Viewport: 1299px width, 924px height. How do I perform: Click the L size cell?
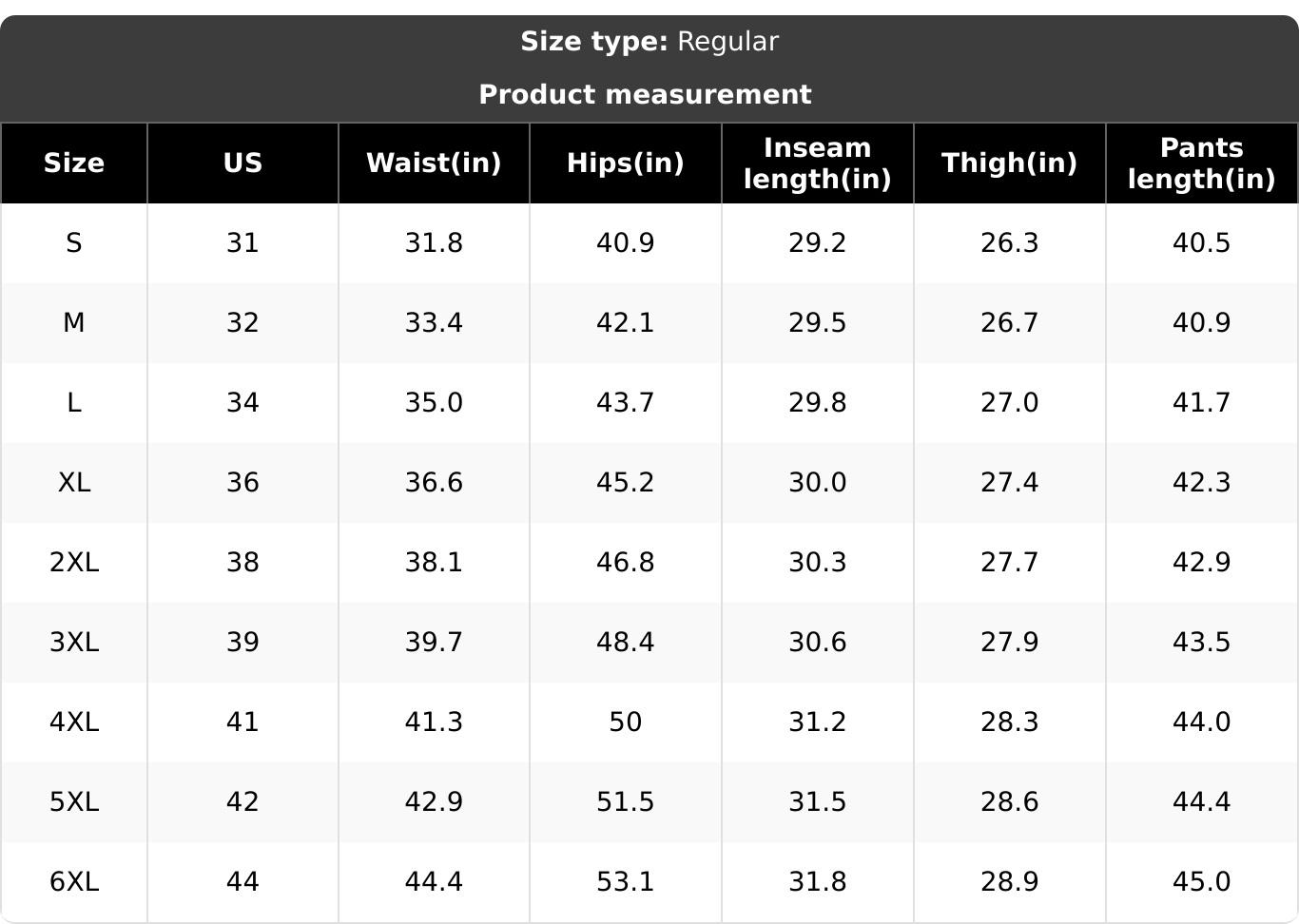74,403
